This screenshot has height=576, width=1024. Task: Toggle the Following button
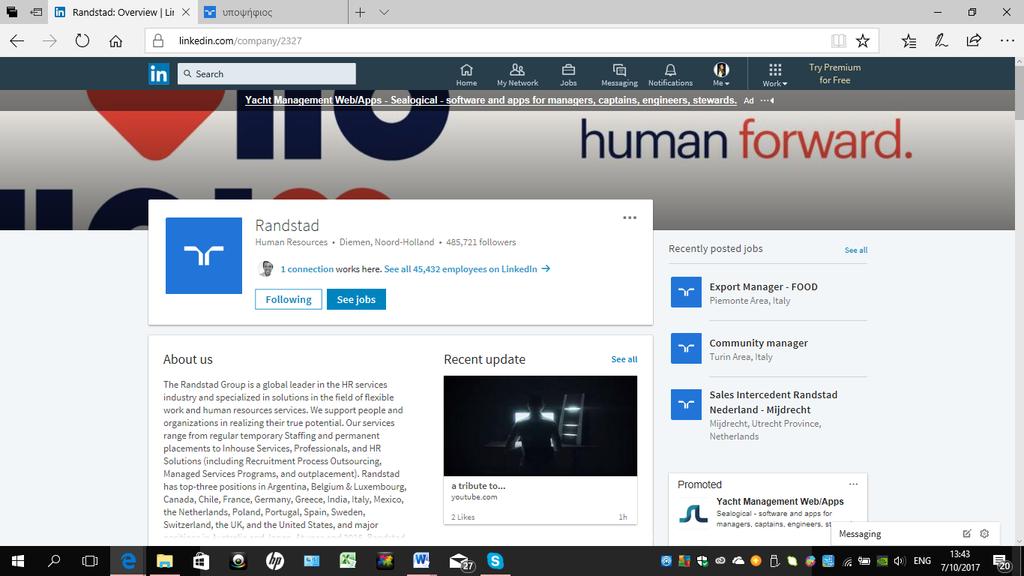point(288,299)
